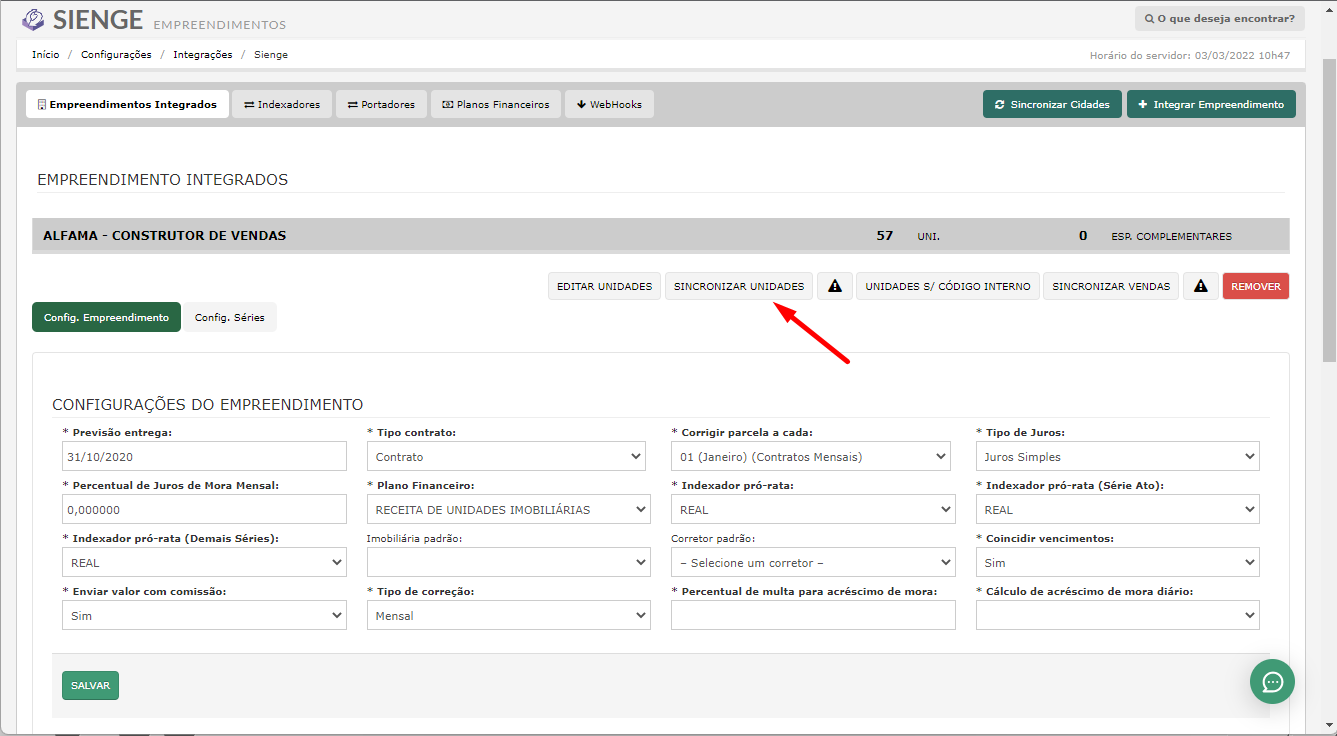Click the Previsão entrega date field
Image resolution: width=1337 pixels, height=736 pixels.
pyautogui.click(x=204, y=456)
